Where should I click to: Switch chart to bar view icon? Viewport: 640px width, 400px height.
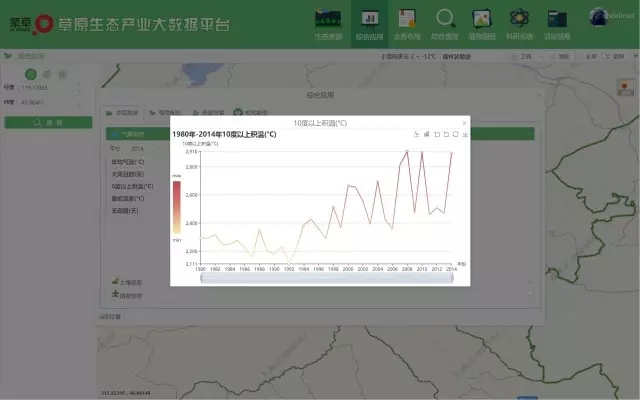point(426,133)
